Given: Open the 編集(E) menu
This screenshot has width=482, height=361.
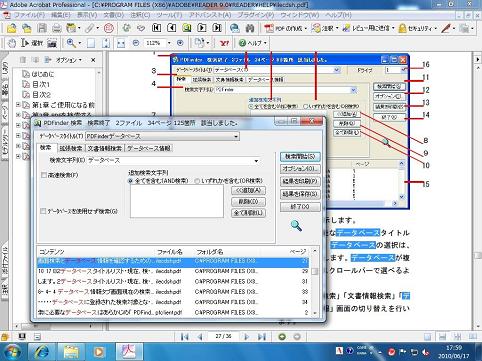Looking at the screenshot, I should point(61,15).
